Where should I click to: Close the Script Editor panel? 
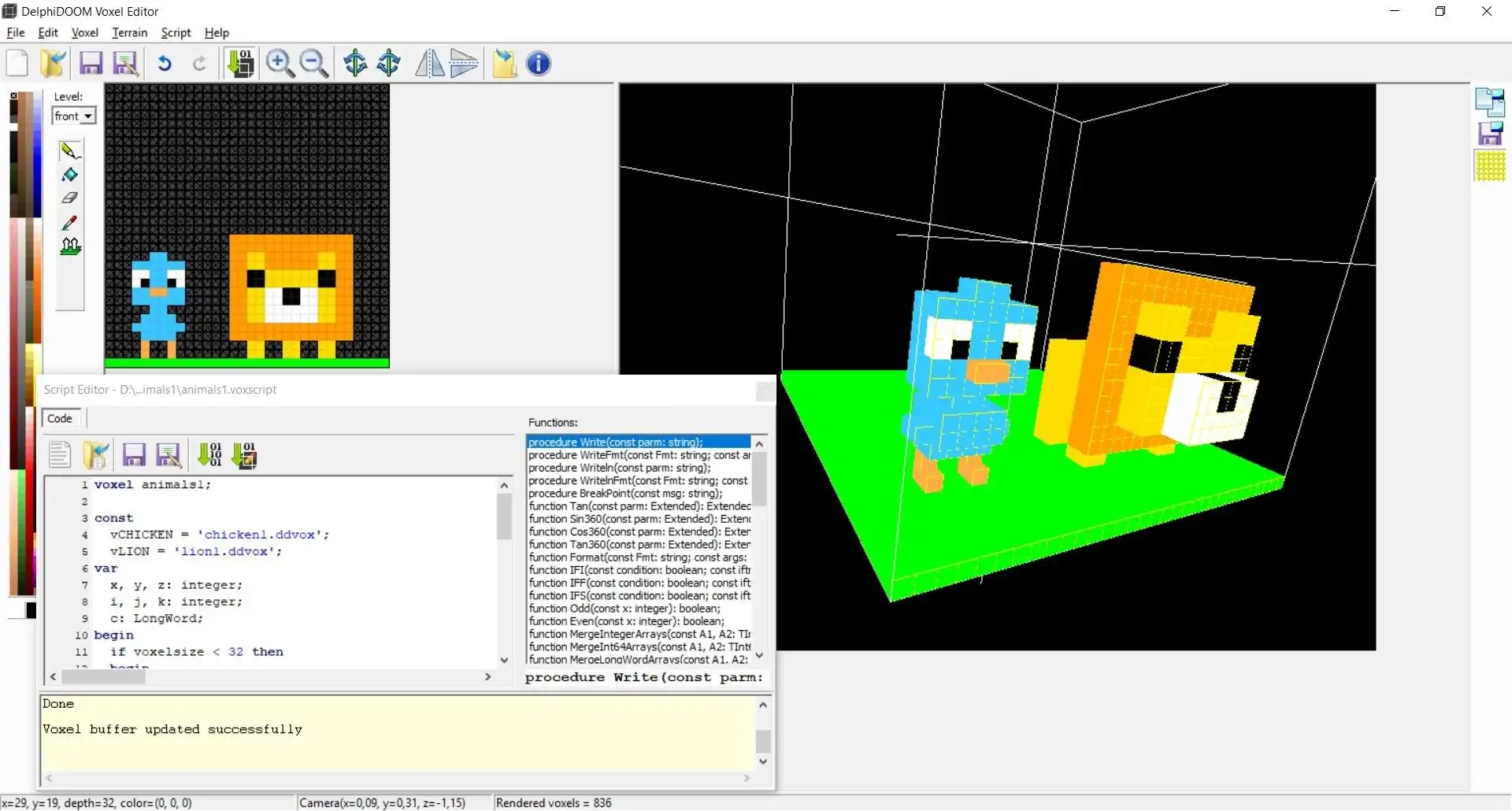click(x=764, y=391)
